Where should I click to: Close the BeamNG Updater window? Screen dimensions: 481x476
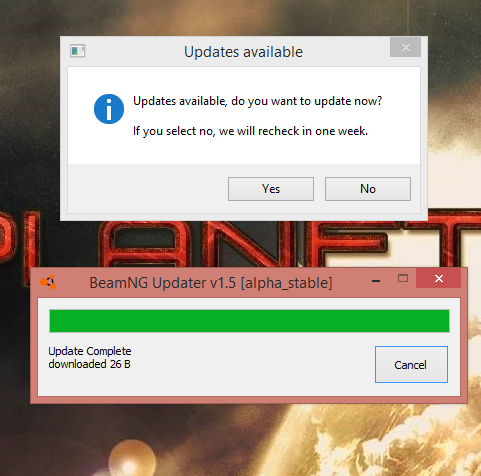click(x=439, y=278)
